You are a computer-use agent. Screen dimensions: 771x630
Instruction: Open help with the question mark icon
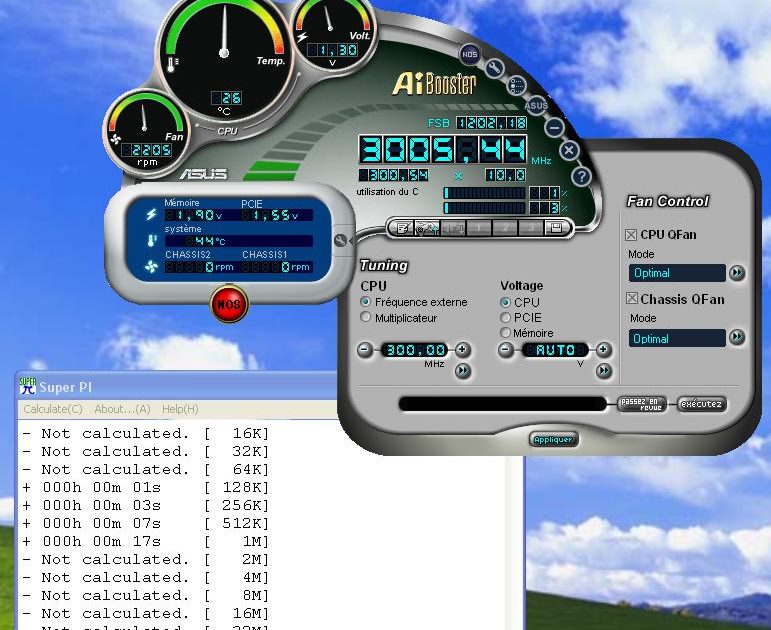pos(581,176)
